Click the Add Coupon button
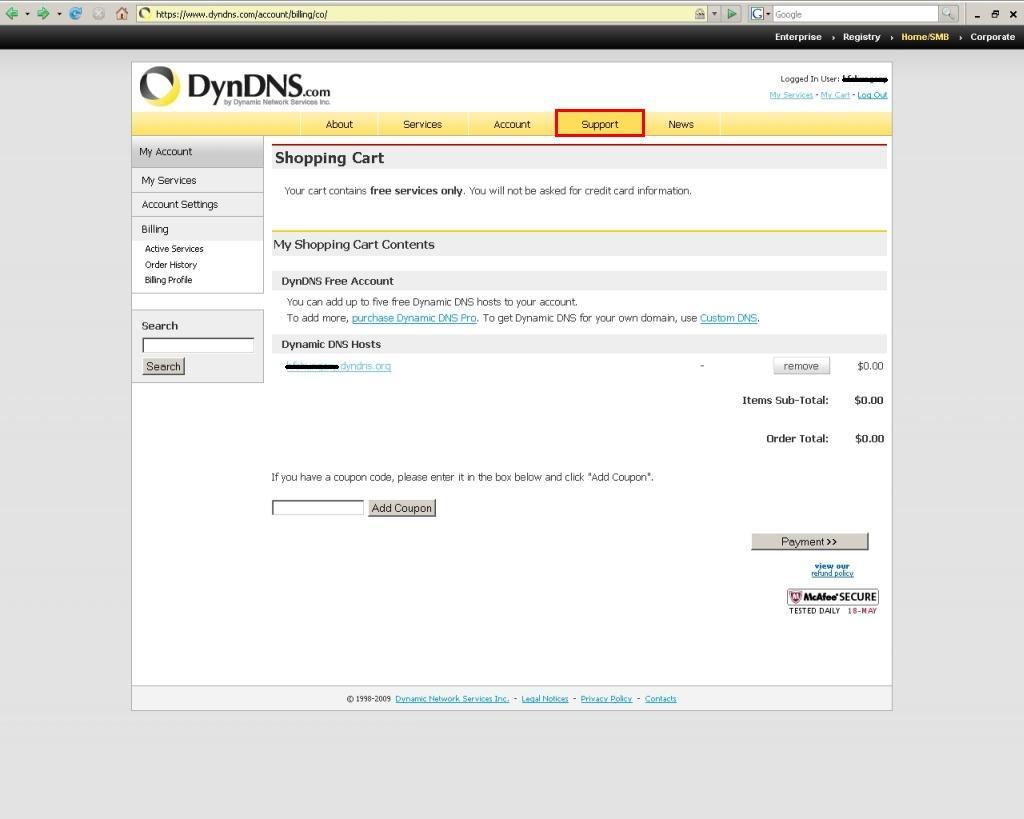 402,508
